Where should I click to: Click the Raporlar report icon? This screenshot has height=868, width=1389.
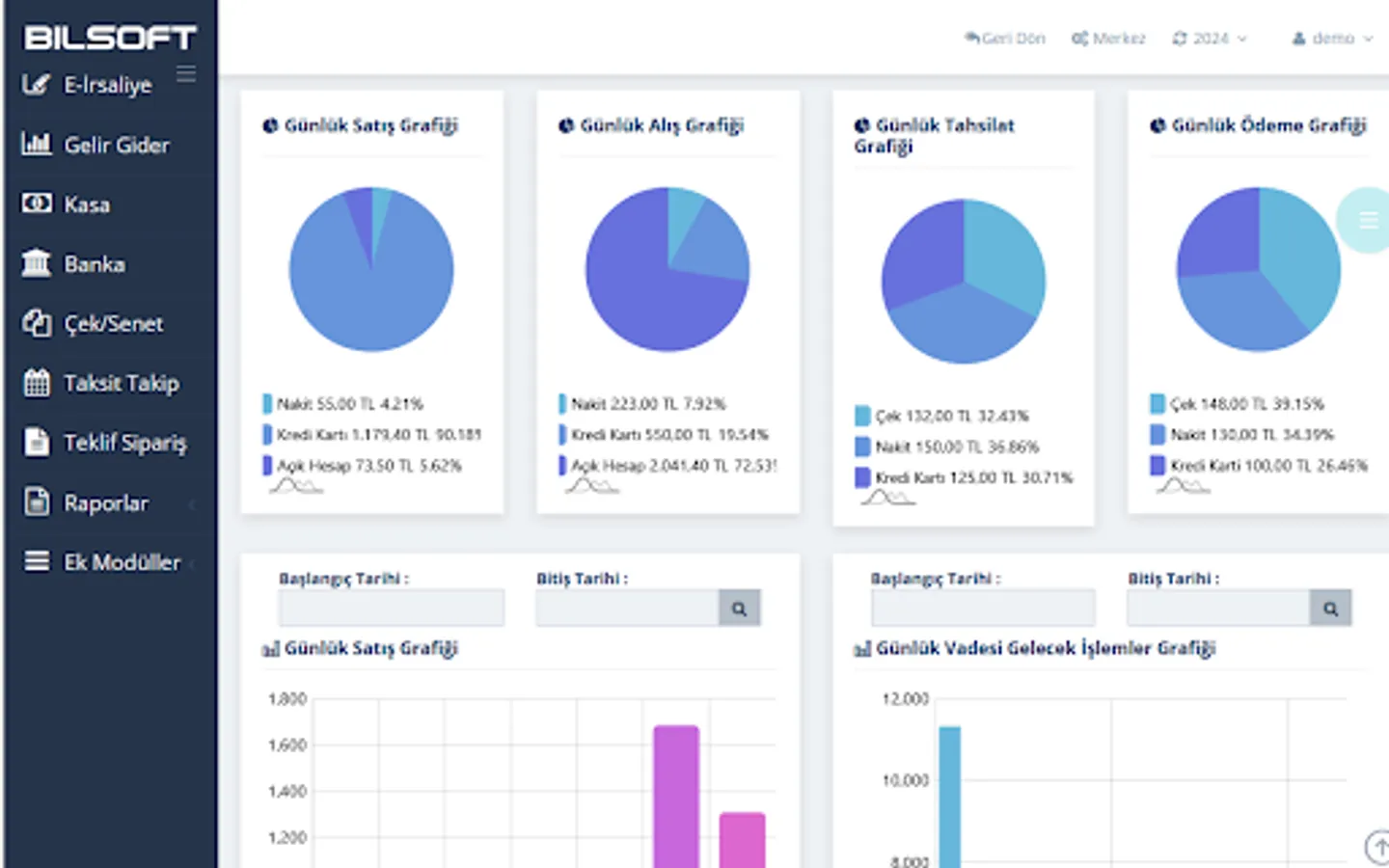tap(36, 502)
